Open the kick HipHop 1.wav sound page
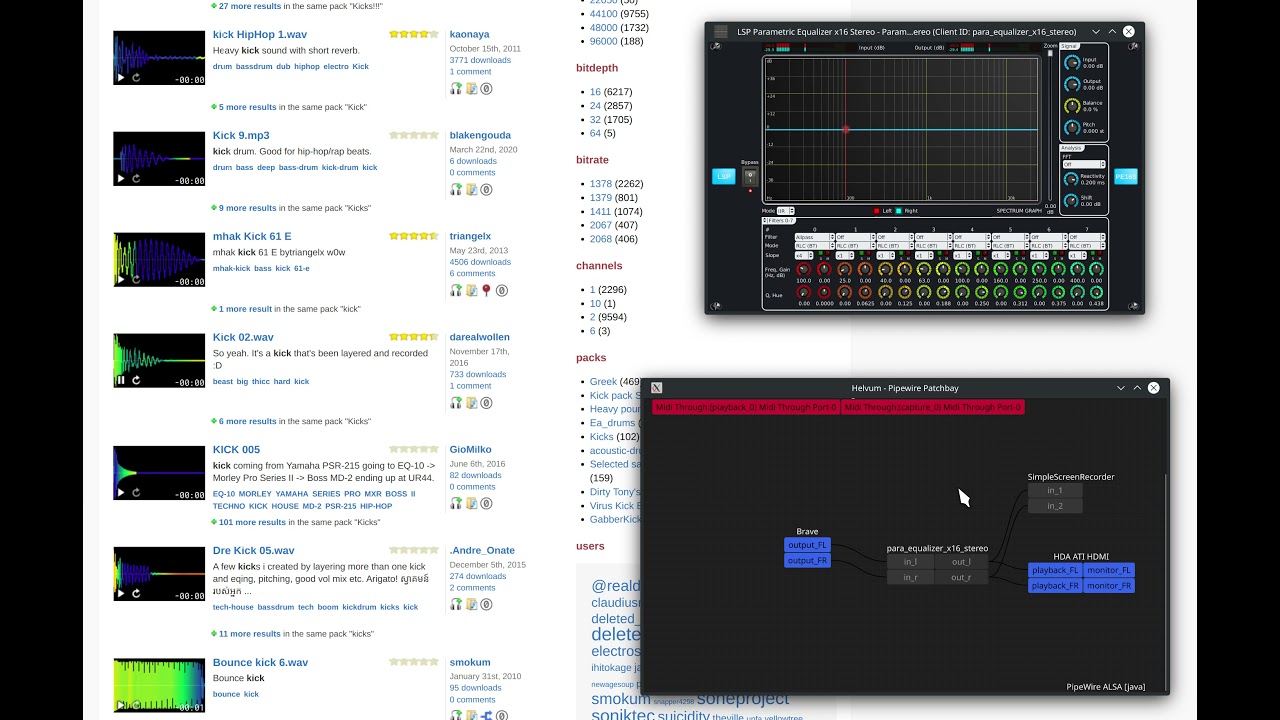The width and height of the screenshot is (1280, 720). tap(260, 34)
